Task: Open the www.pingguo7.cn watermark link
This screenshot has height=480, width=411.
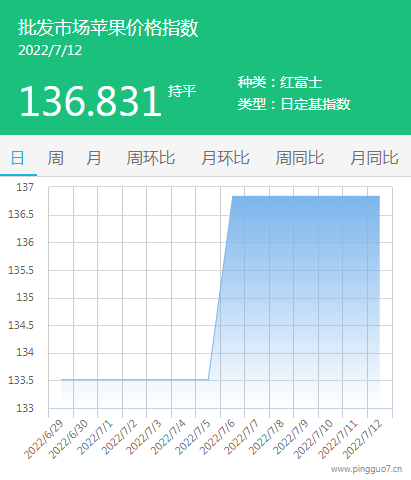Action: coord(366,469)
